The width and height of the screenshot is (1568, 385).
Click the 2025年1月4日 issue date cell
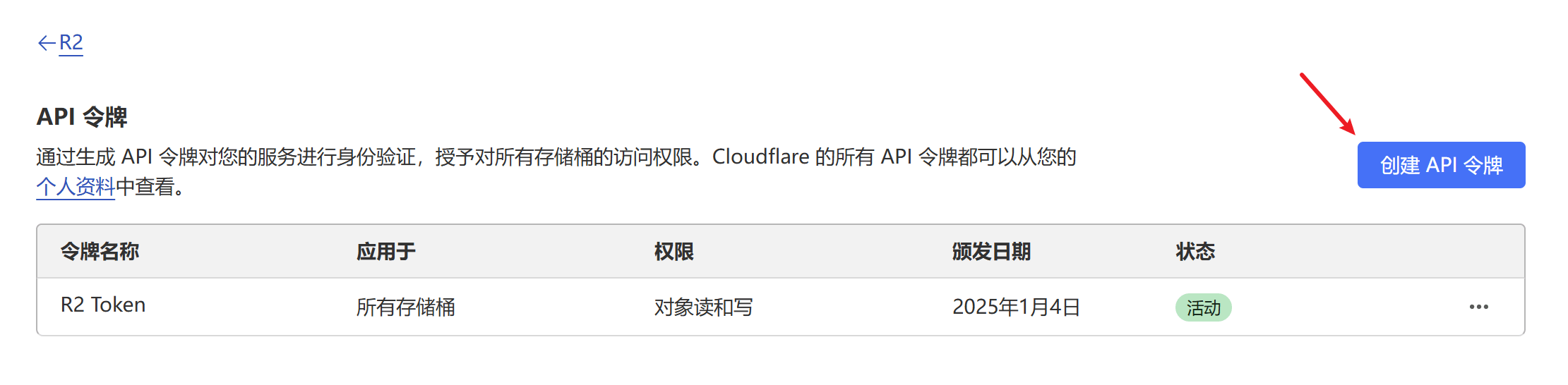click(1016, 307)
